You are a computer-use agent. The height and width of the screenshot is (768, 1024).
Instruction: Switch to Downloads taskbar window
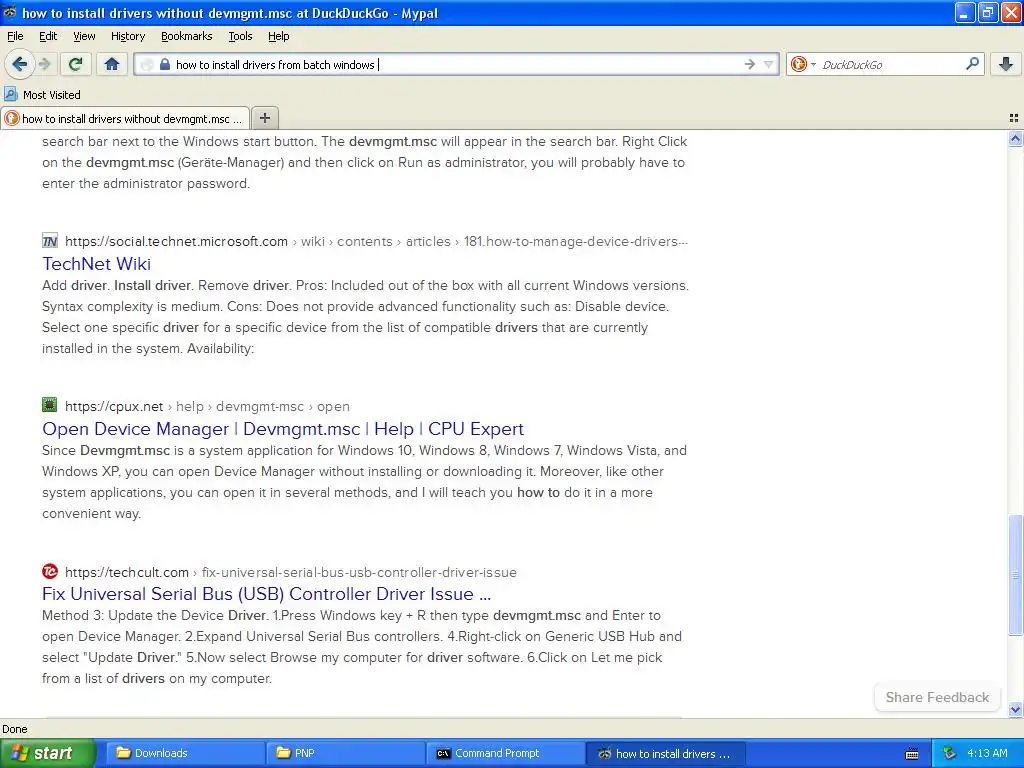(x=185, y=753)
